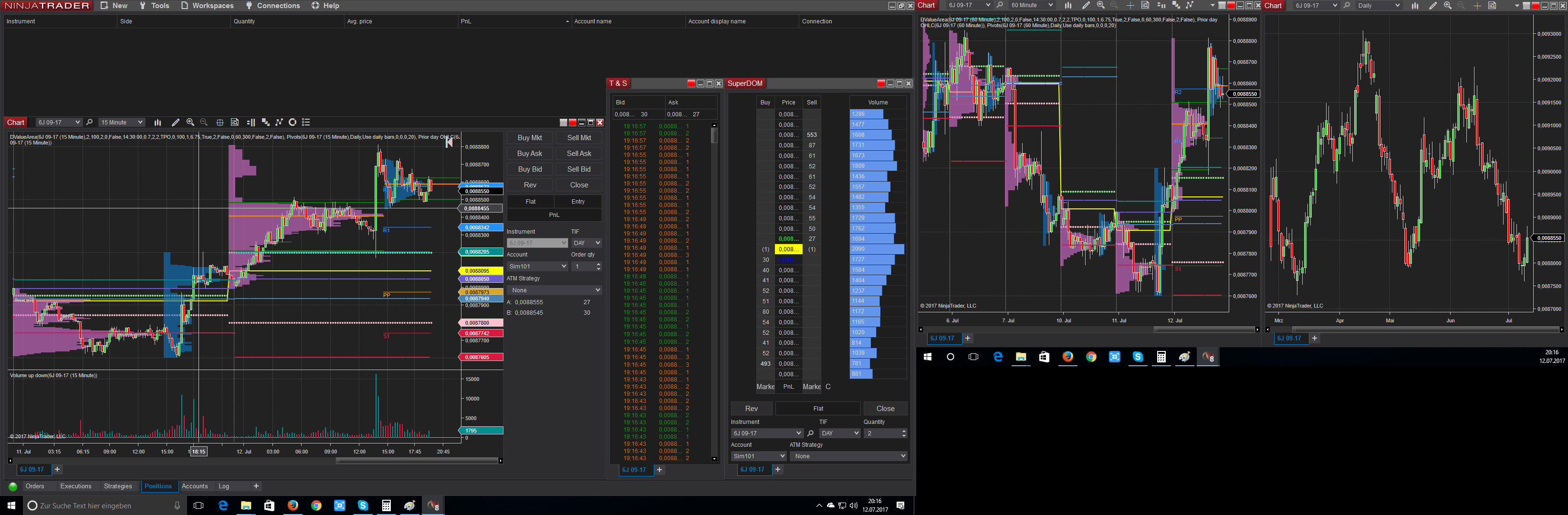1568x515 pixels.
Task: Click the Buy Ask button
Action: [x=530, y=154]
